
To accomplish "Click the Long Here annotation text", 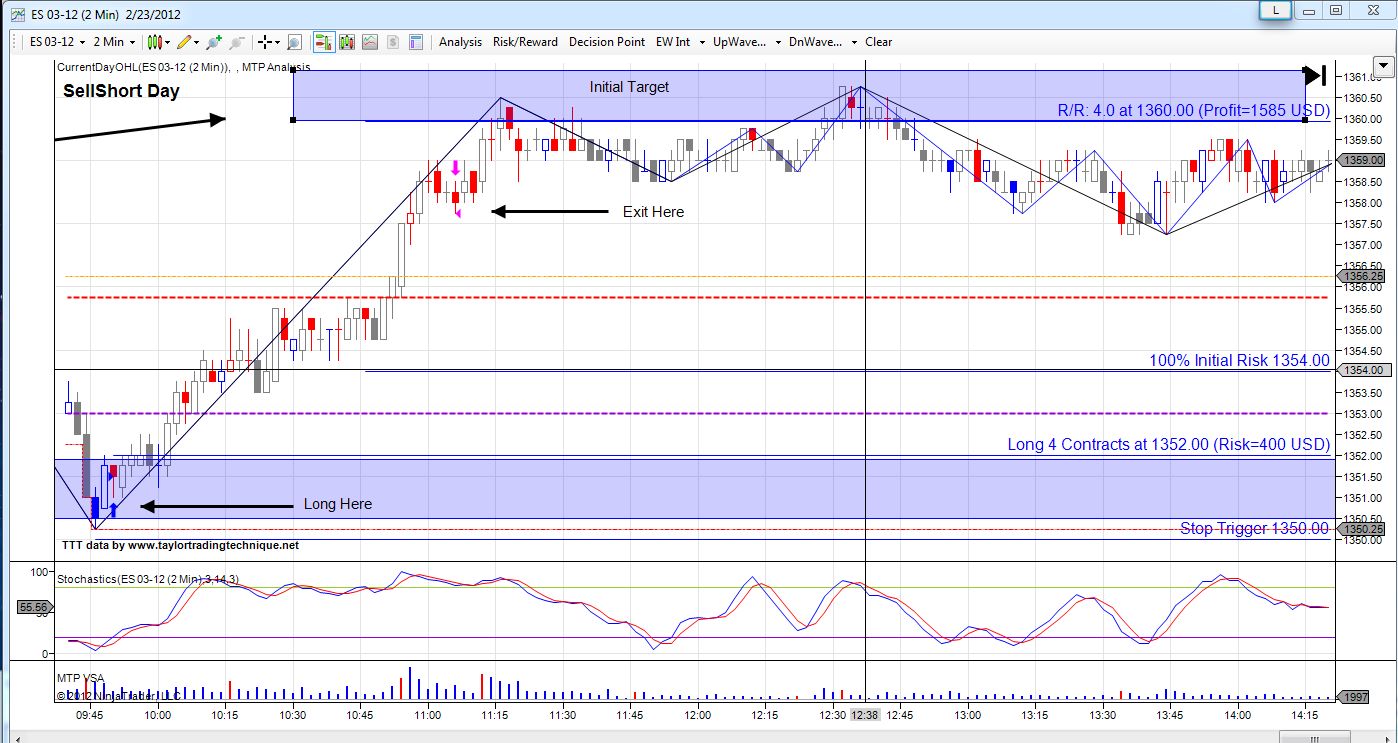I will 338,504.
